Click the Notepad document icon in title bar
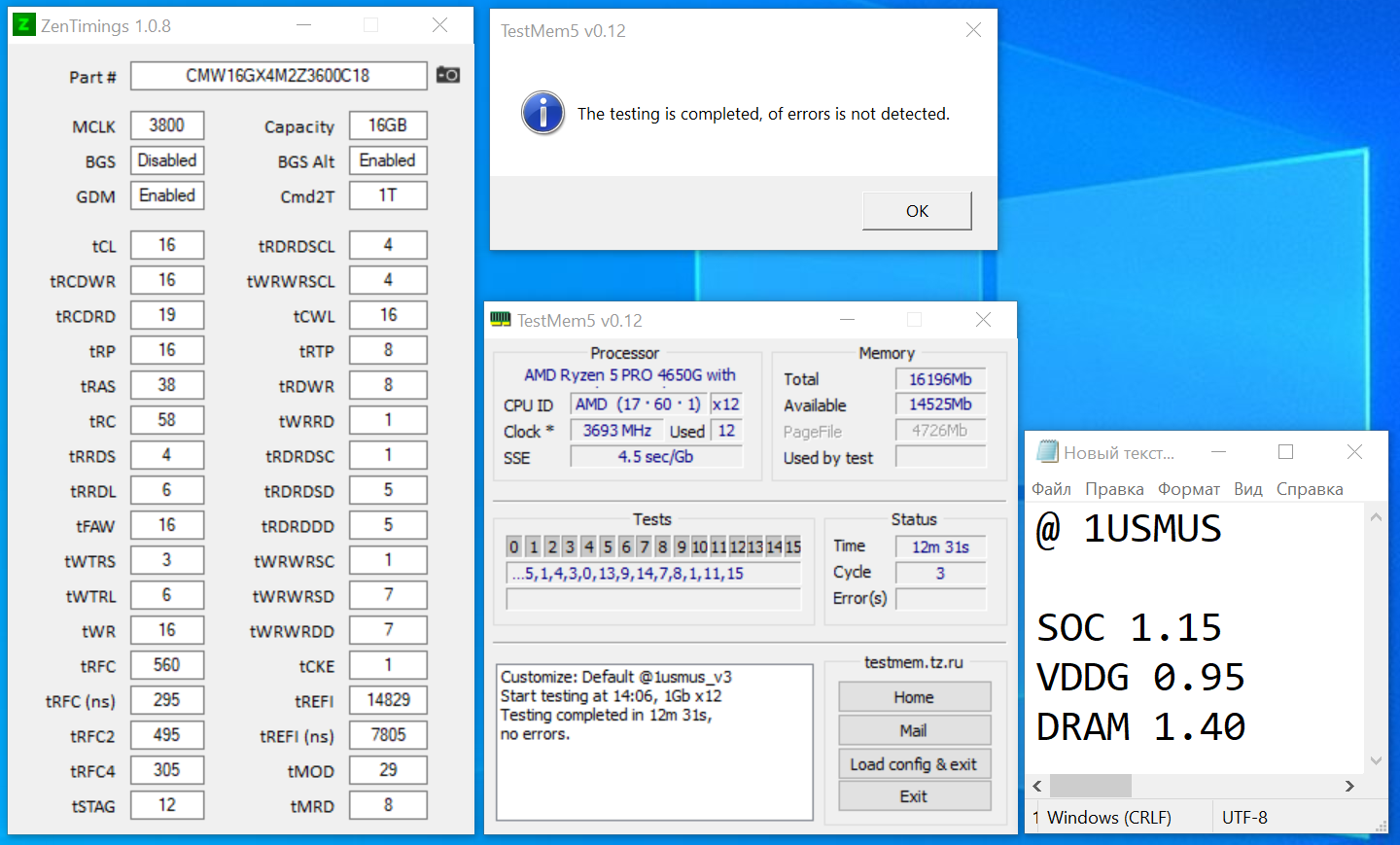Image resolution: width=1400 pixels, height=845 pixels. [1047, 452]
